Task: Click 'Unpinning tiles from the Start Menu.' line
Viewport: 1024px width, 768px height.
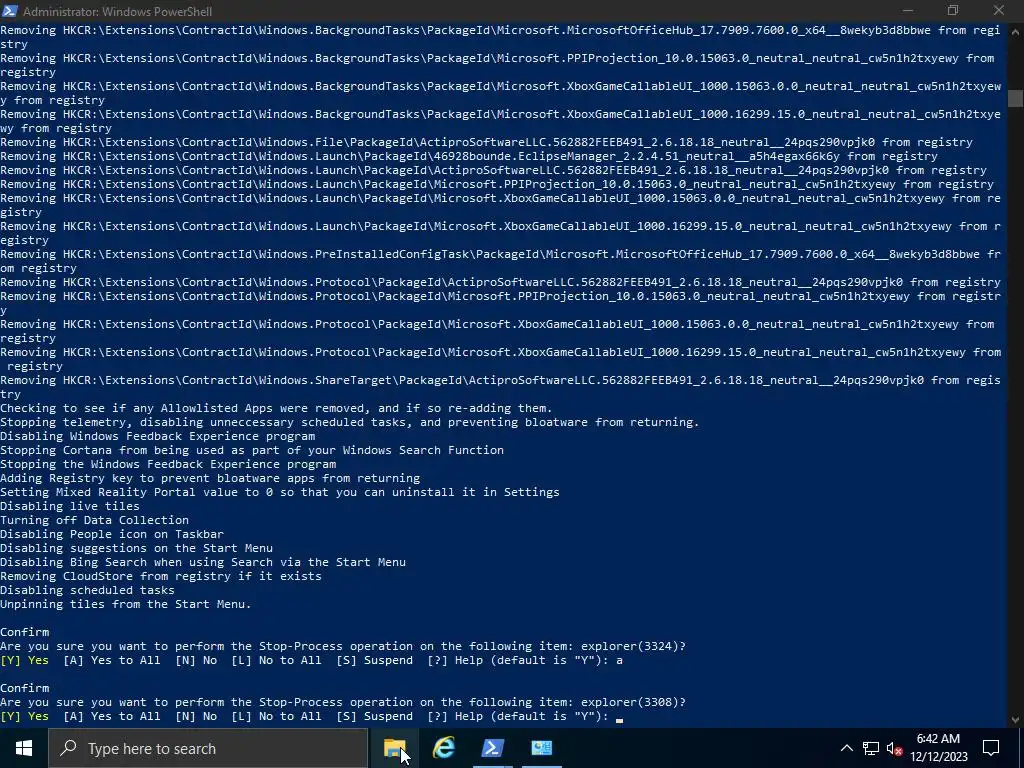Action: click(125, 604)
